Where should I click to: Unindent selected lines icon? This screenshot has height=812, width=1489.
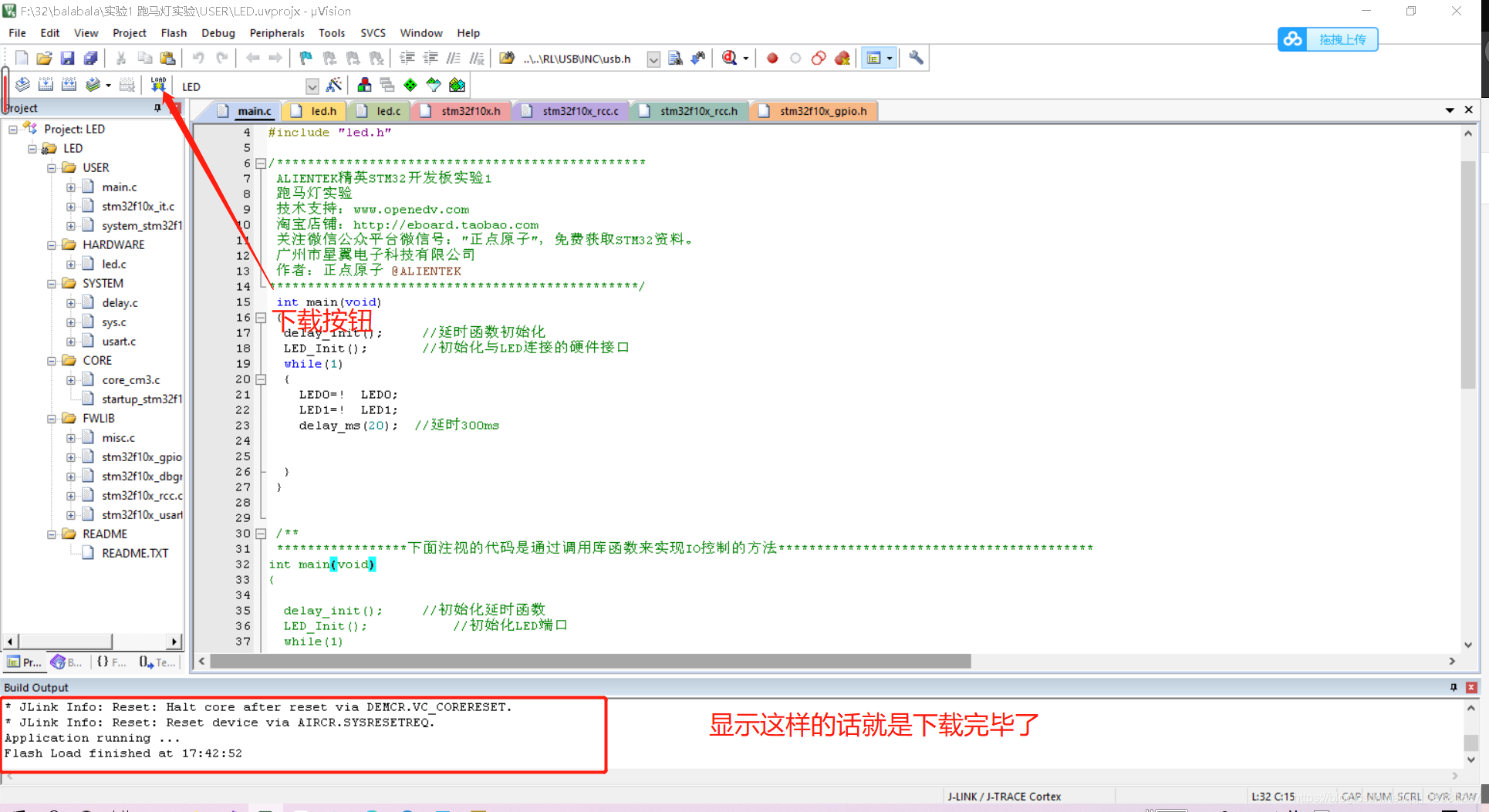point(430,58)
